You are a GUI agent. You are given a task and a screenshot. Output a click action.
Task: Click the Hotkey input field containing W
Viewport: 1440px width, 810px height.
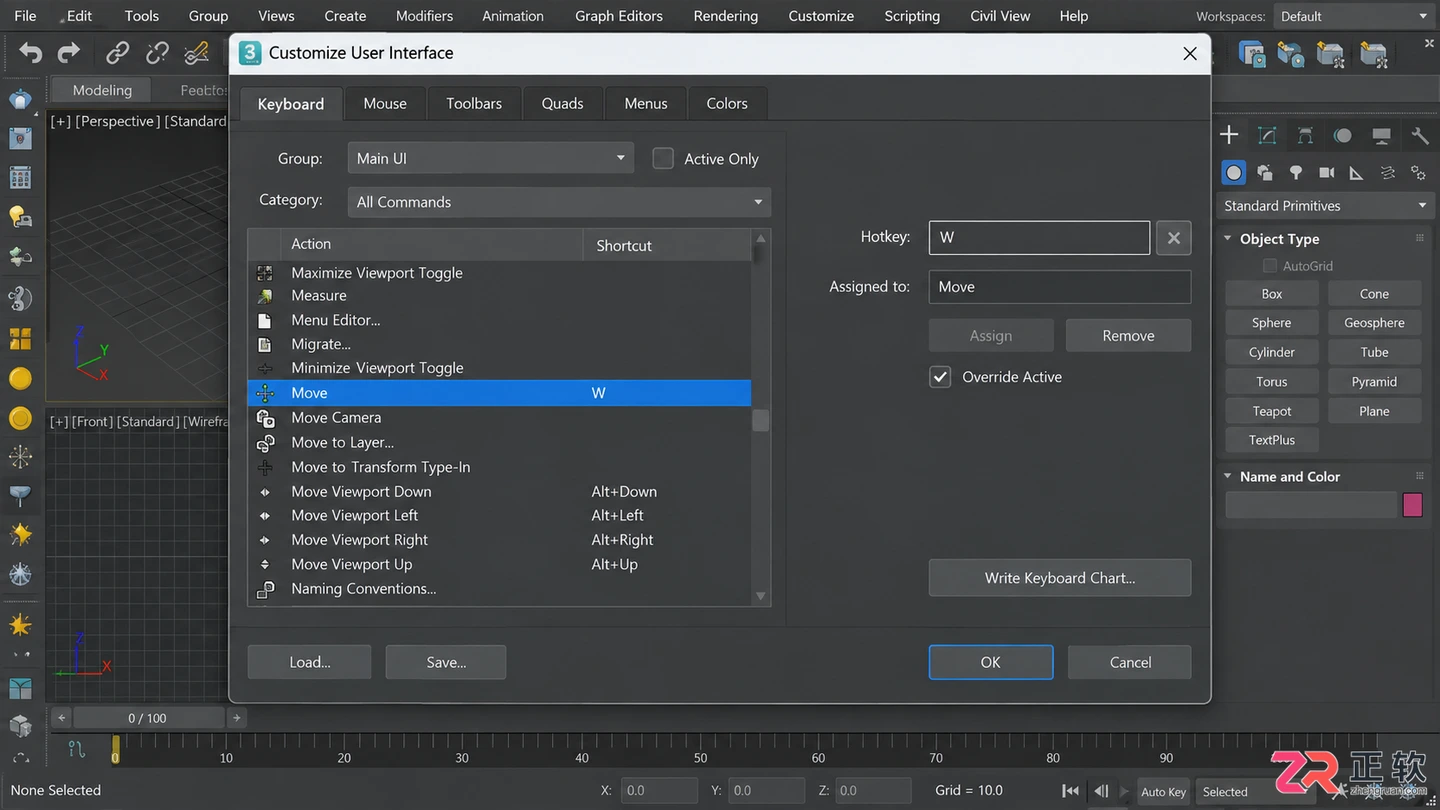1039,238
